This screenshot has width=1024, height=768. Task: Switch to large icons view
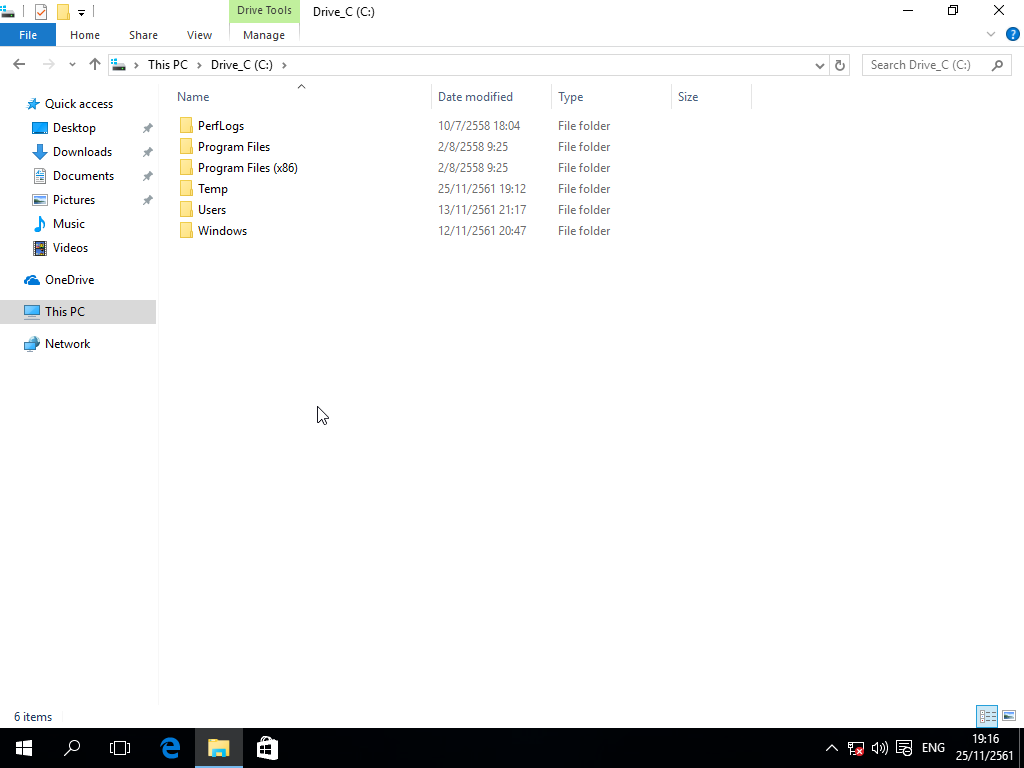pyautogui.click(x=1009, y=716)
